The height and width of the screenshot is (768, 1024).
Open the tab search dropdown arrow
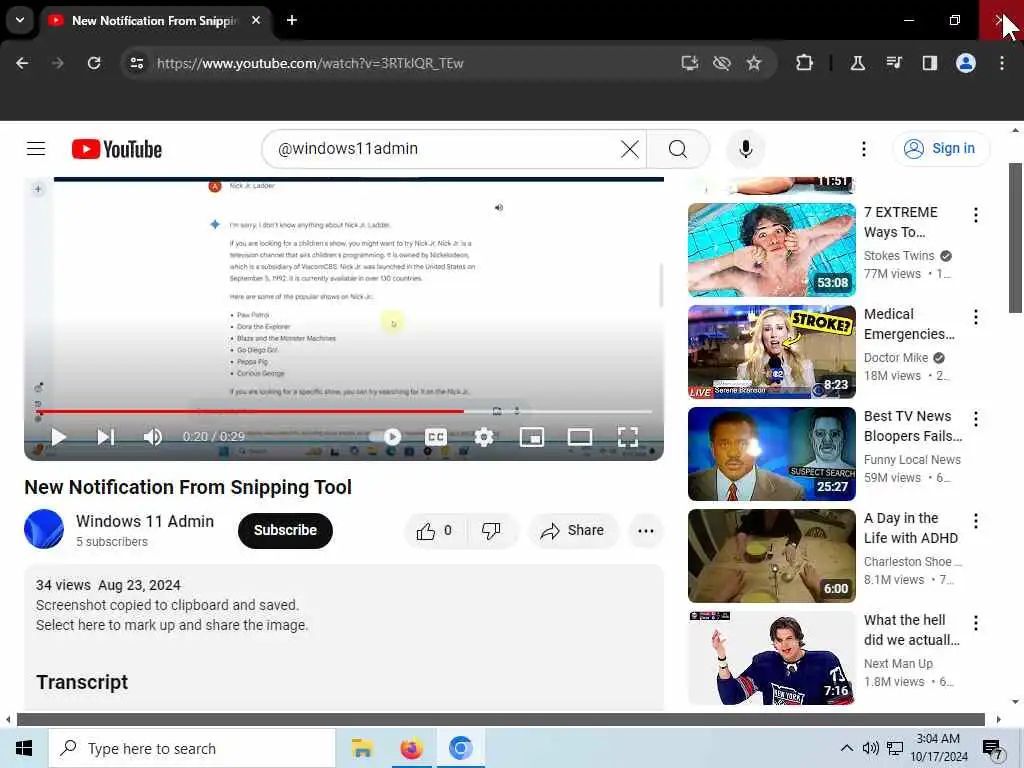20,20
